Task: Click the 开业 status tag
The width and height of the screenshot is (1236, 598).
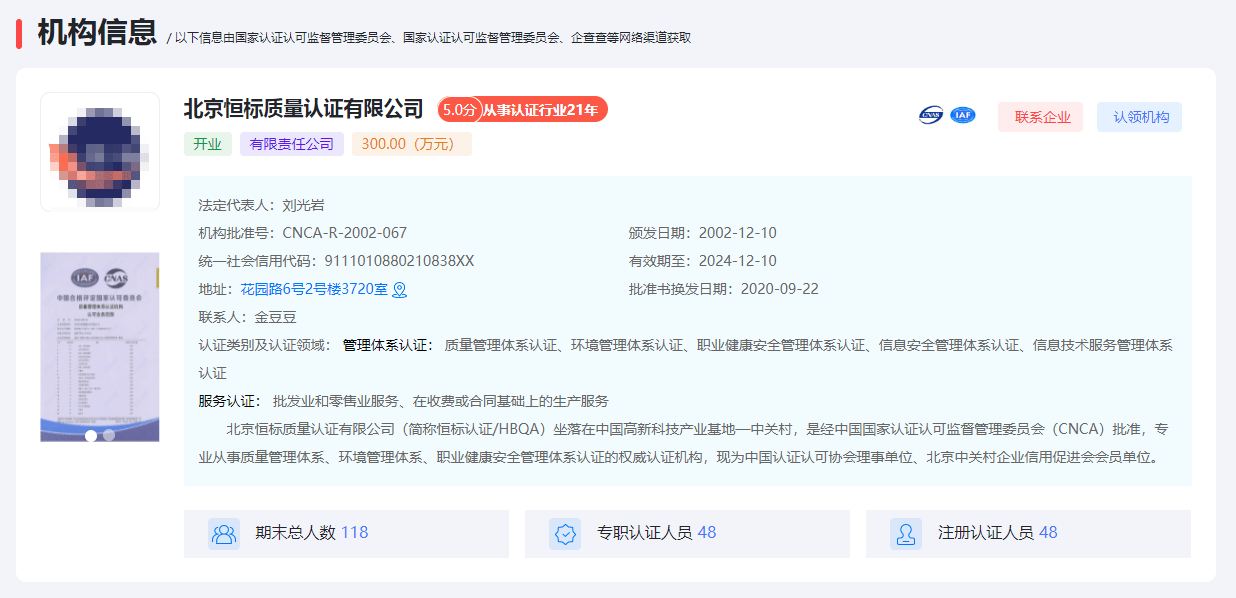Action: pos(208,144)
